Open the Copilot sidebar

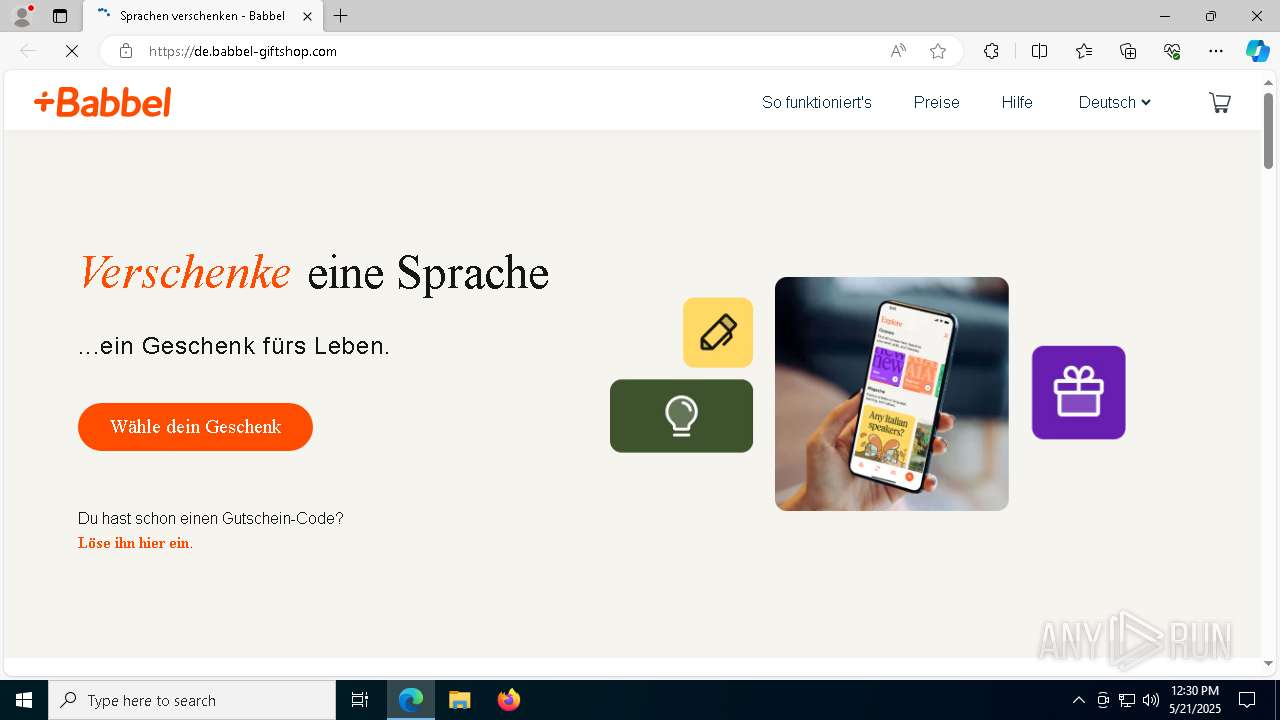[1257, 51]
